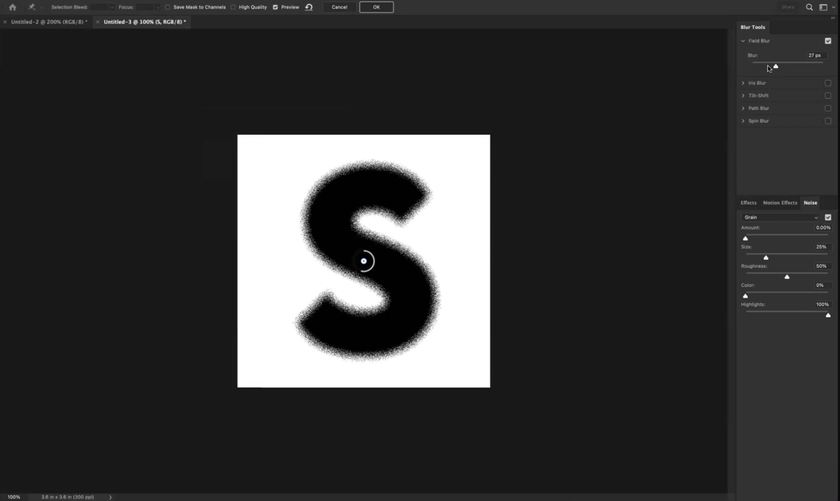Open the Blur Tools panel tab
The width and height of the screenshot is (840, 501).
click(x=753, y=27)
